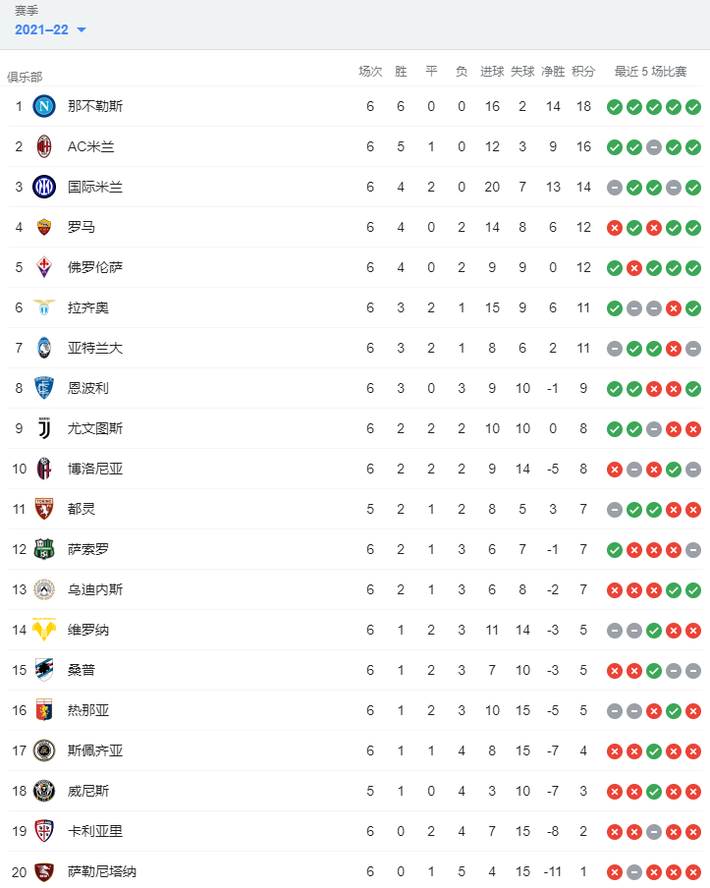Click the 净胜 column header
The height and width of the screenshot is (888, 710).
click(x=553, y=71)
